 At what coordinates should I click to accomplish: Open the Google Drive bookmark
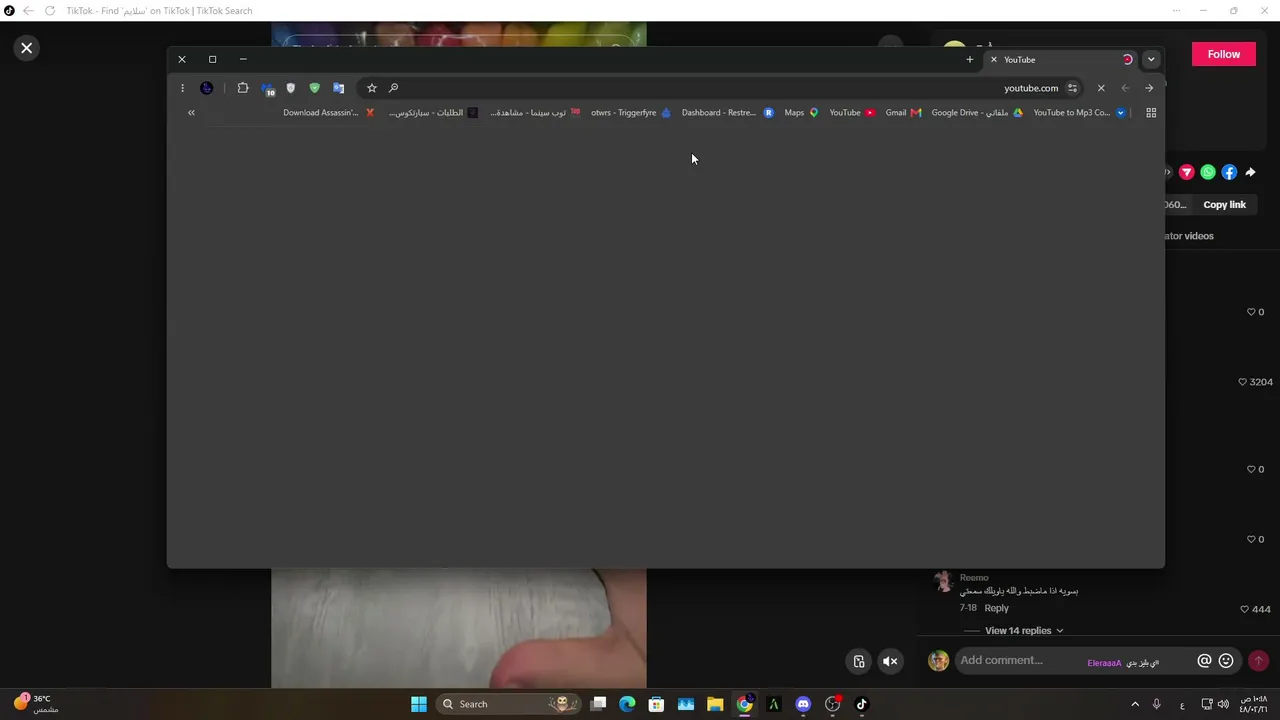(977, 113)
